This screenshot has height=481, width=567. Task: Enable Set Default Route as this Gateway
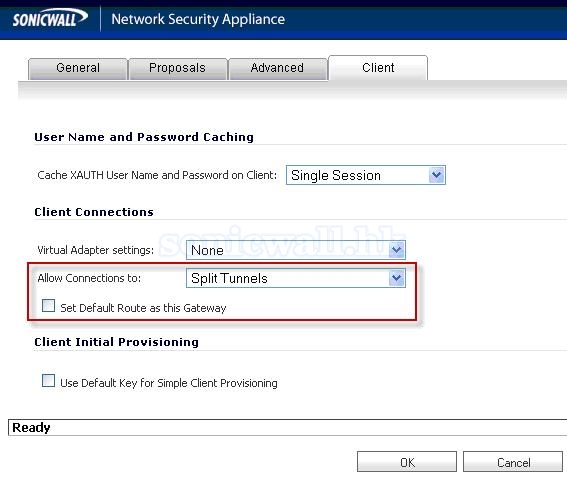click(x=48, y=306)
